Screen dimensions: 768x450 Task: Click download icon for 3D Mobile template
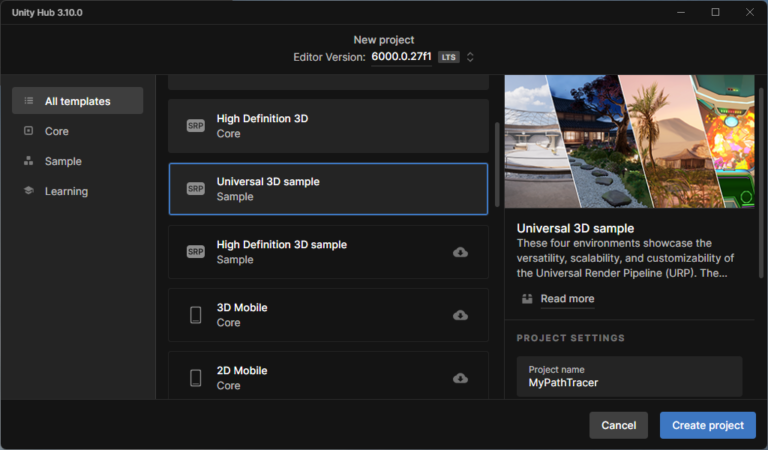(x=460, y=315)
